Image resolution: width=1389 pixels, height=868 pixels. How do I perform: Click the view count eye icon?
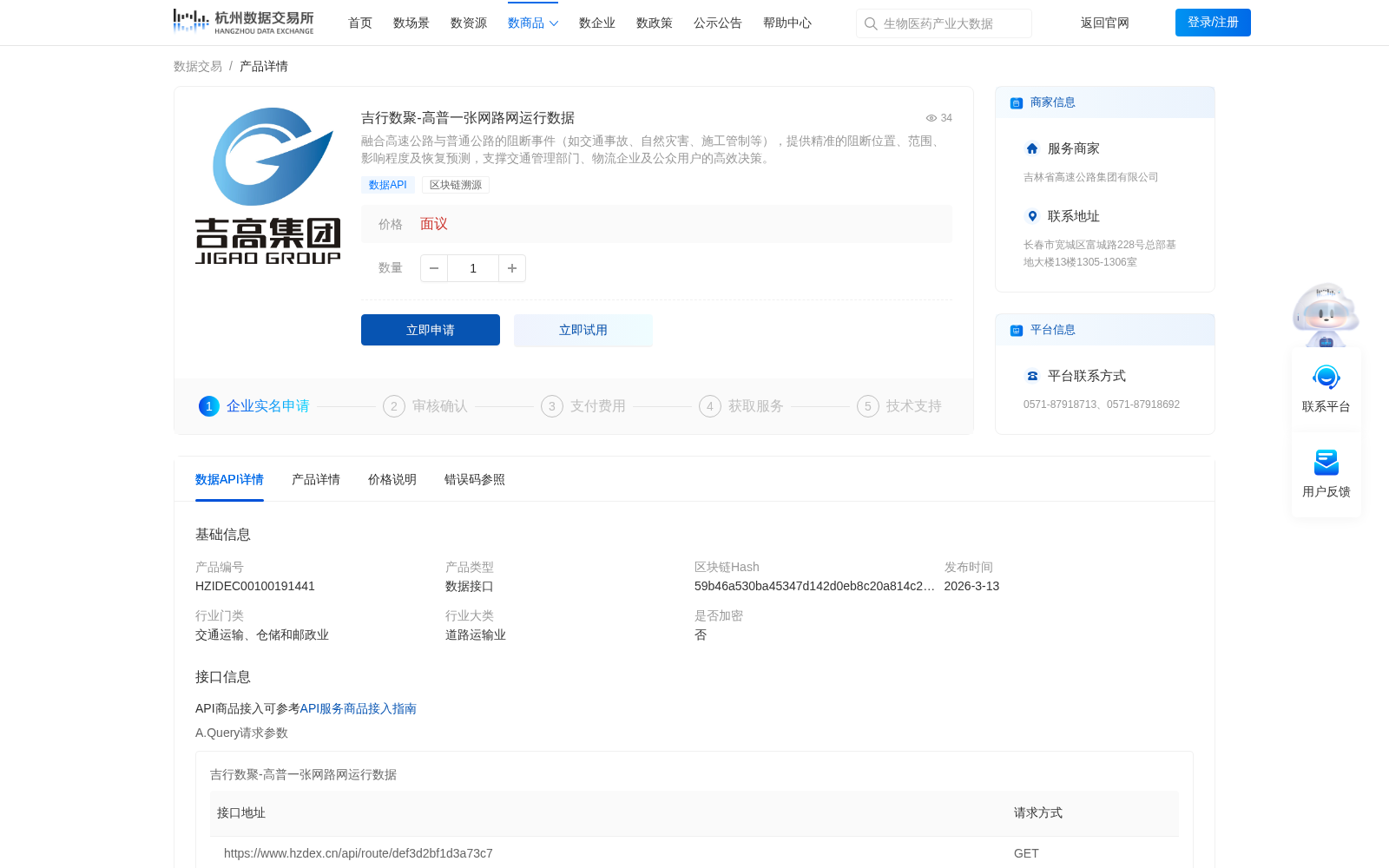click(x=931, y=118)
